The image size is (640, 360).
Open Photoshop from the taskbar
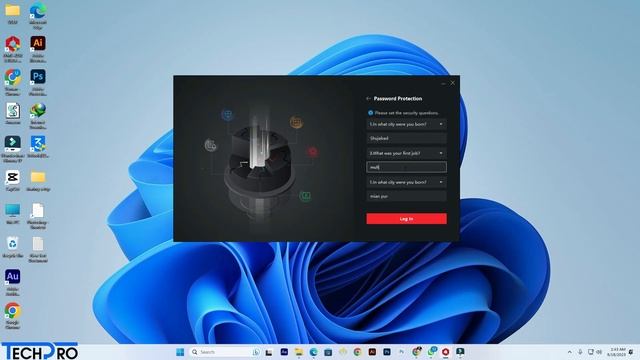tap(387, 352)
